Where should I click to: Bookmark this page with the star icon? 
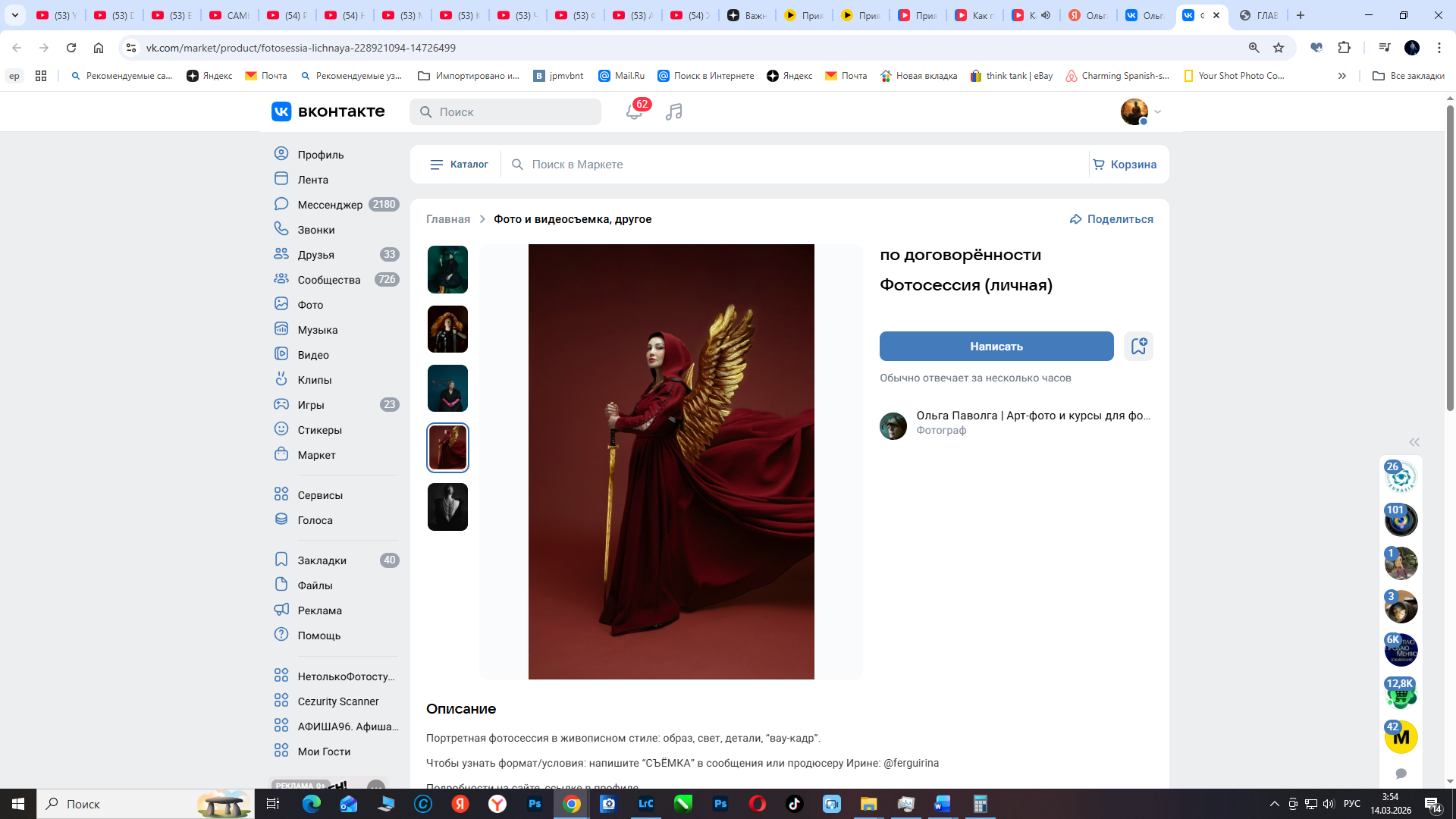(x=1279, y=48)
